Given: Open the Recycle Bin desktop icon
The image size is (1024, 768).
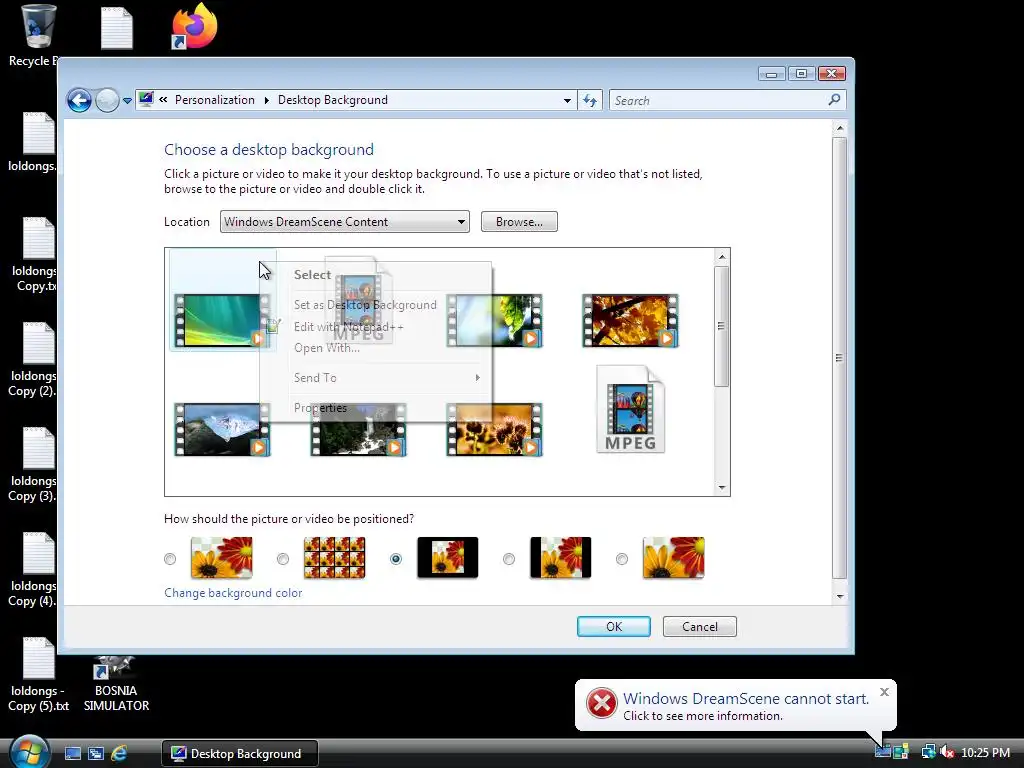Looking at the screenshot, I should click(x=37, y=34).
